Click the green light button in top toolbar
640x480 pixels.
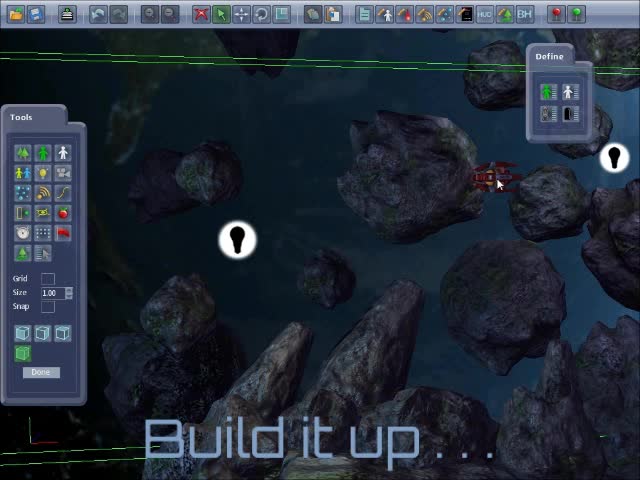577,14
